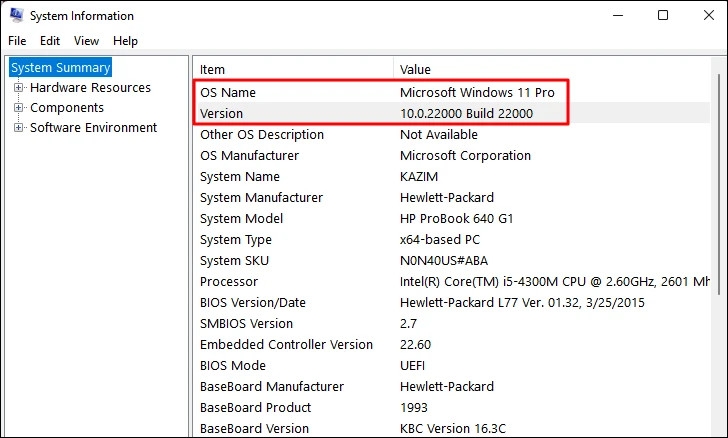Click the System Information app icon in title bar

[x=17, y=15]
